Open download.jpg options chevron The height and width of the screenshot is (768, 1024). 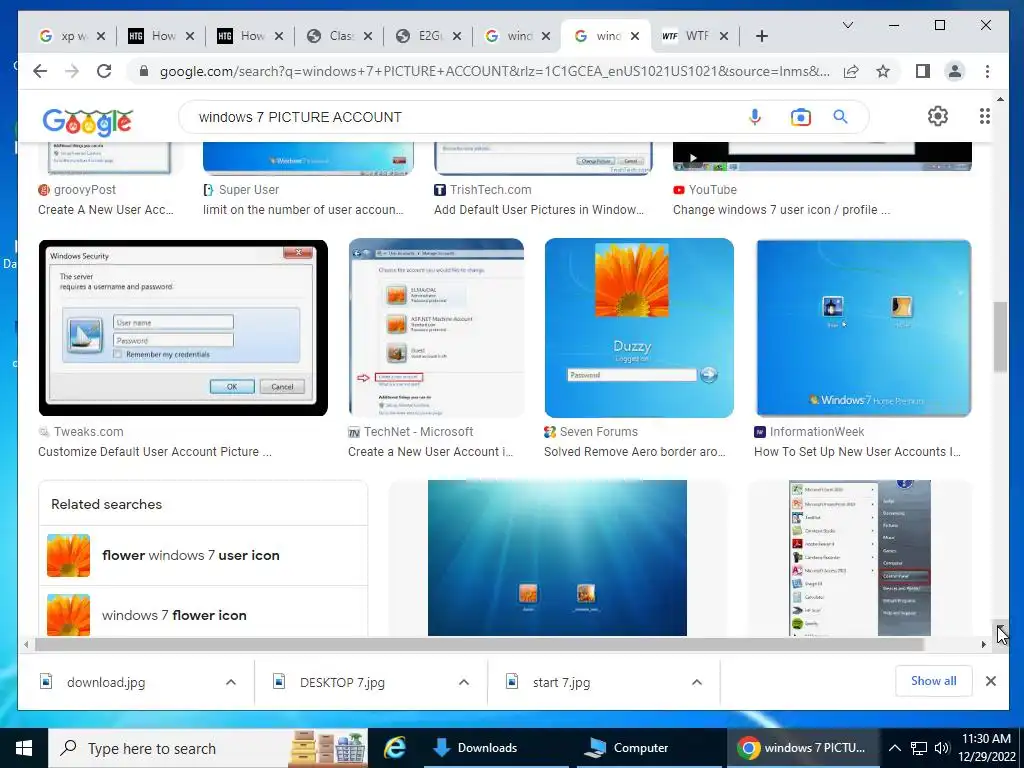click(231, 682)
